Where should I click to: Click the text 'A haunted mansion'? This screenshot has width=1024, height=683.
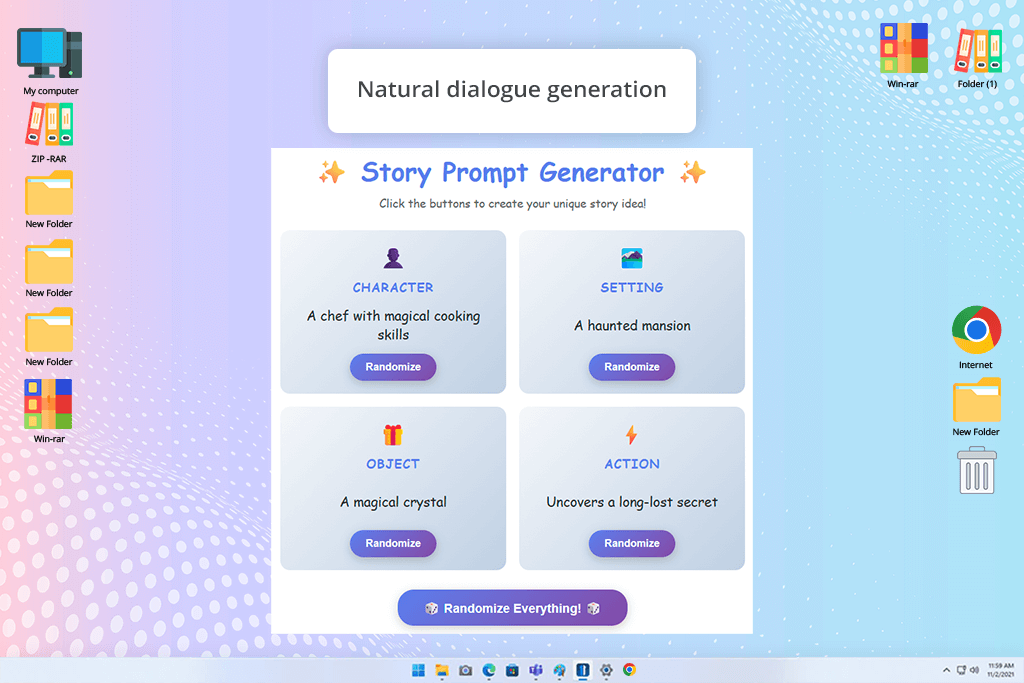click(x=632, y=325)
